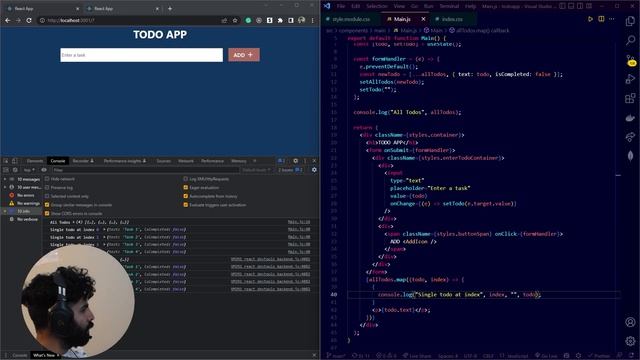
Task: Click the browser Forward arrow
Action: tap(18, 20)
